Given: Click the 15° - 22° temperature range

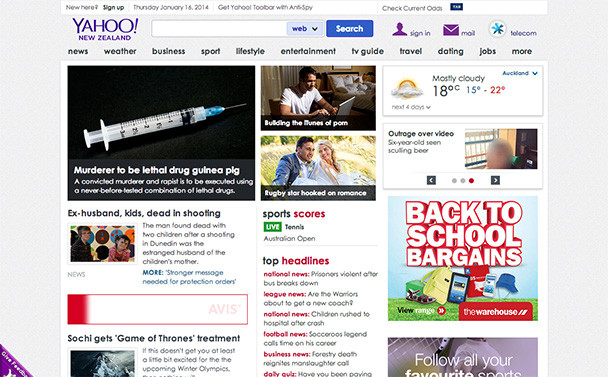Looking at the screenshot, I should (x=485, y=90).
